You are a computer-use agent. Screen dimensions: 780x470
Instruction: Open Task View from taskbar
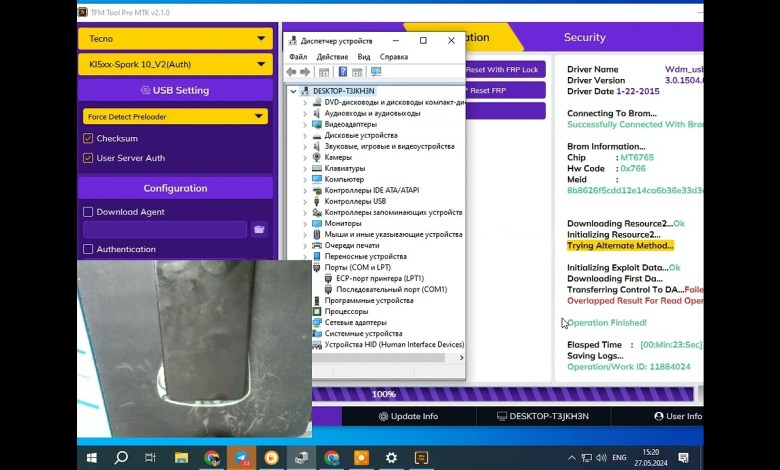pyautogui.click(x=150, y=458)
